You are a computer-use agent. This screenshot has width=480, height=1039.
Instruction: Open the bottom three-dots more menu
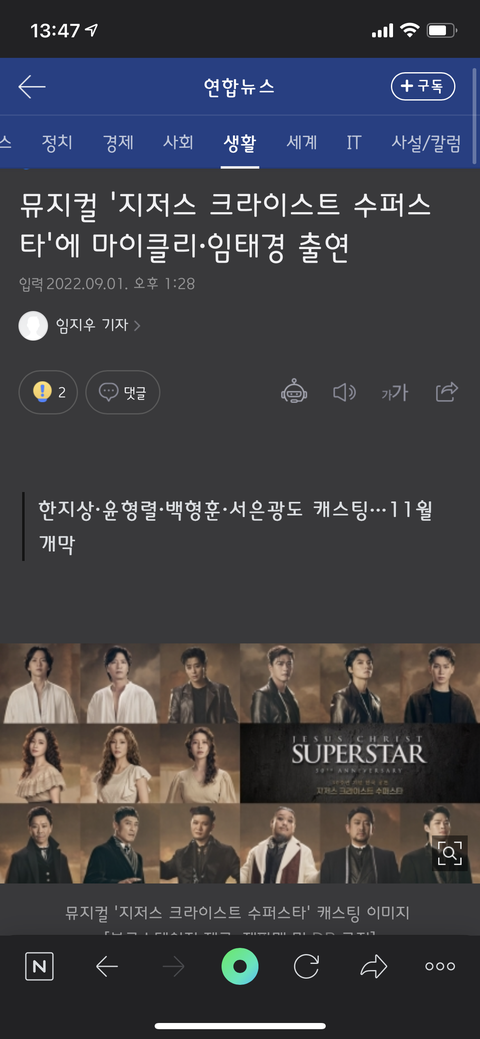click(x=440, y=967)
